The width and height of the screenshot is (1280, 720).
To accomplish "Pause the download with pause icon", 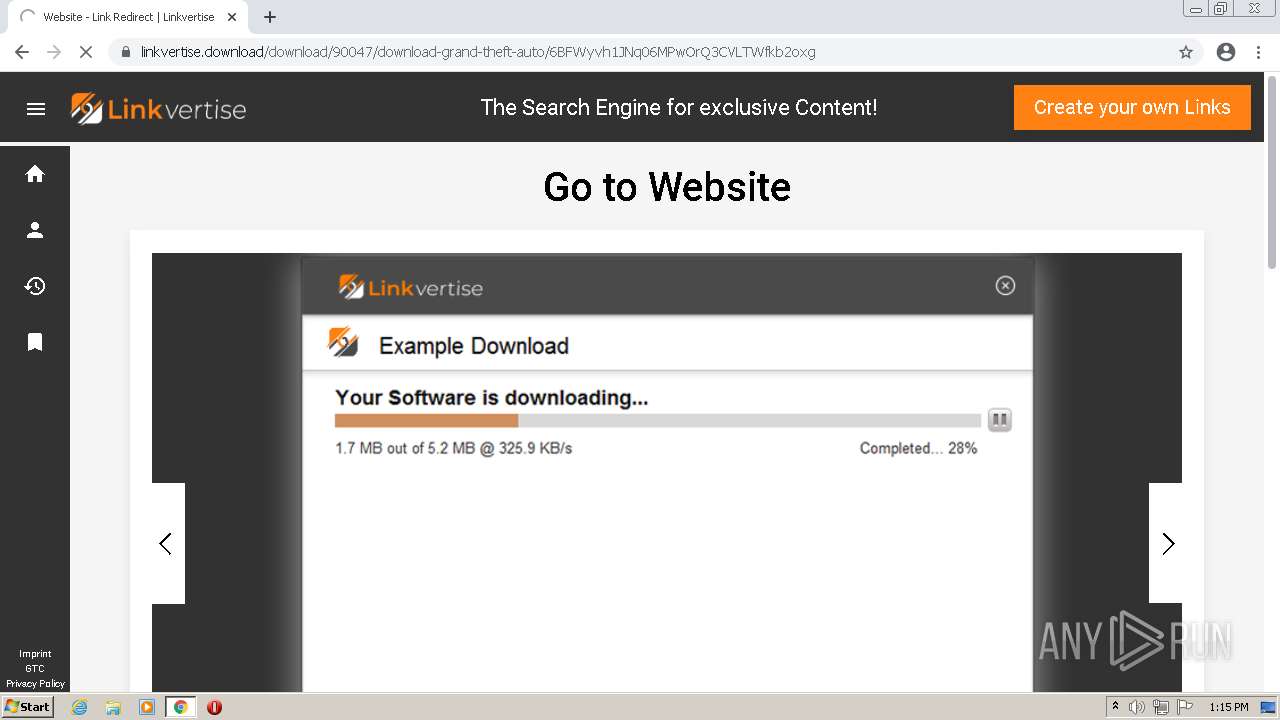I will (x=999, y=420).
